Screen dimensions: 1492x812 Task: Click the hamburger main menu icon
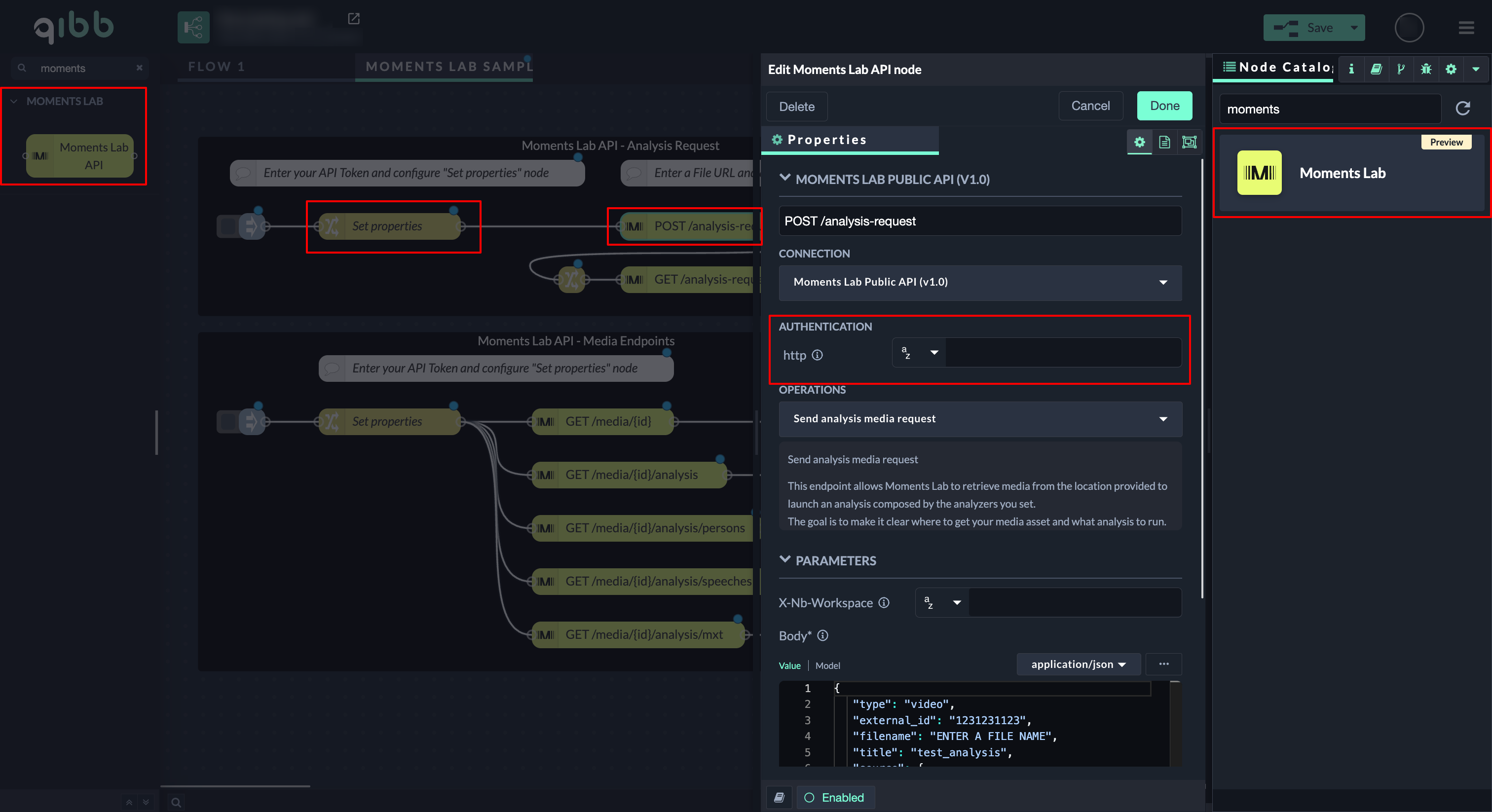[1466, 28]
